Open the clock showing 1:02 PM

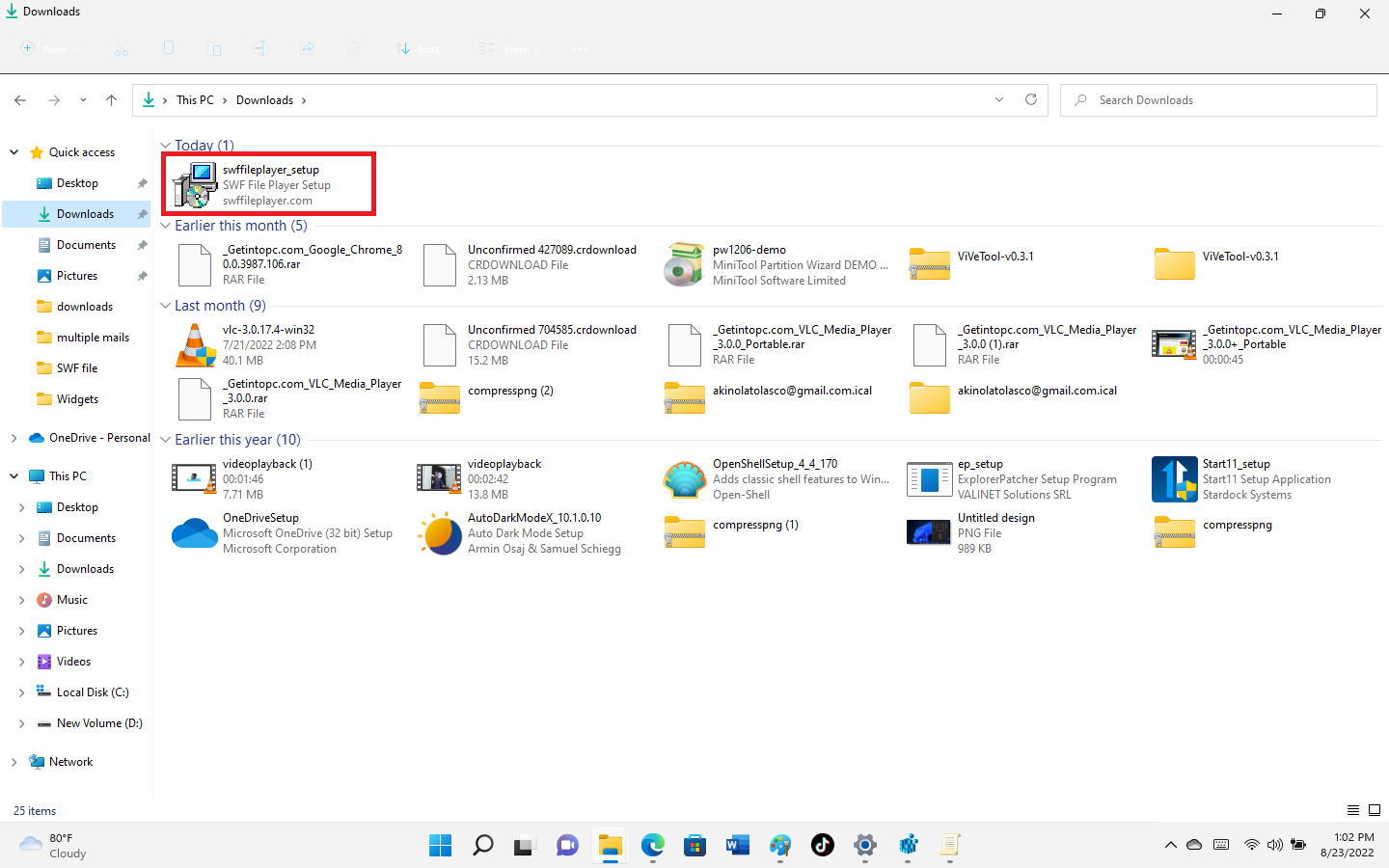1348,845
